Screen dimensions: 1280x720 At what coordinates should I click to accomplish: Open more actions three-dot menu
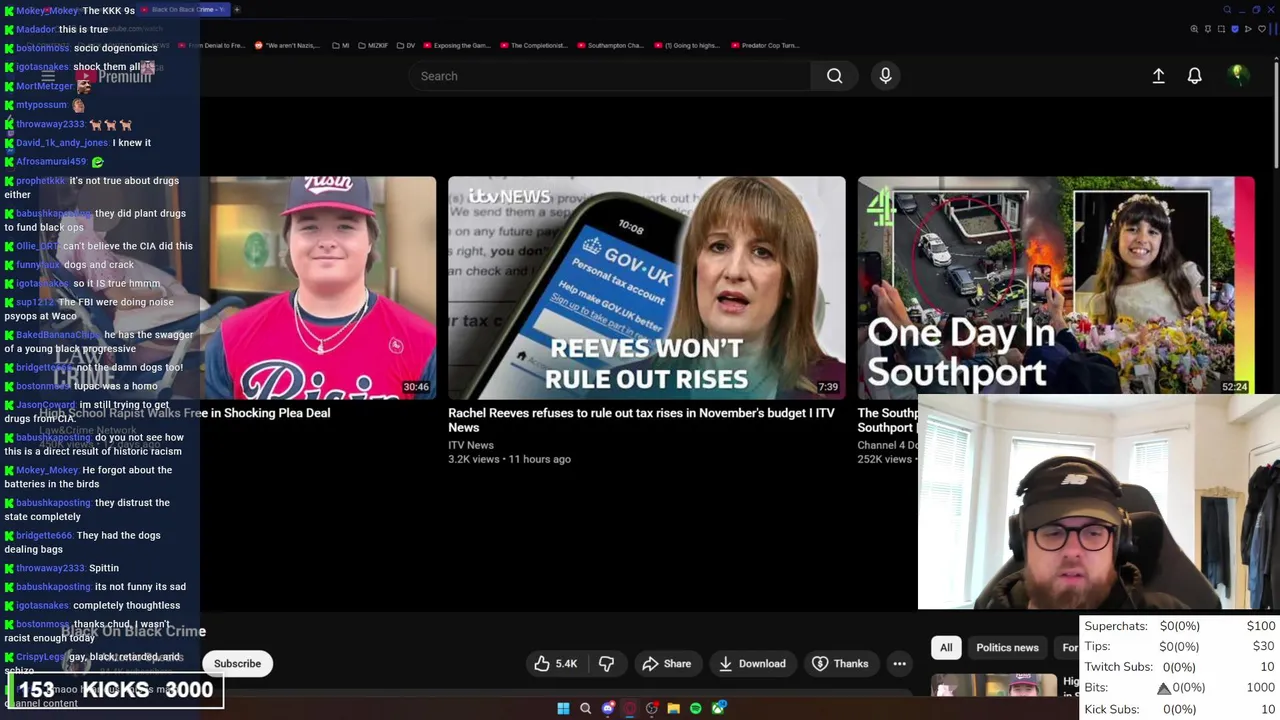point(899,664)
